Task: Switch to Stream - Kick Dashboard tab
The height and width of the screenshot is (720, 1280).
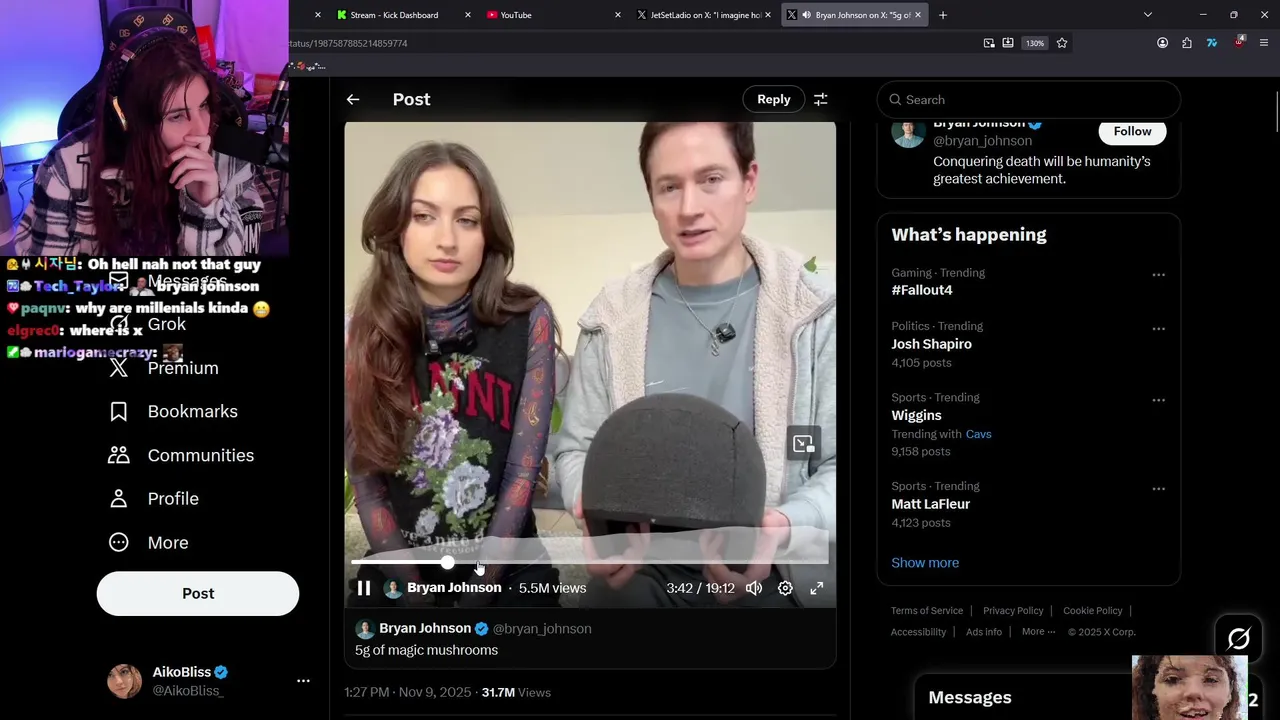Action: coord(395,15)
